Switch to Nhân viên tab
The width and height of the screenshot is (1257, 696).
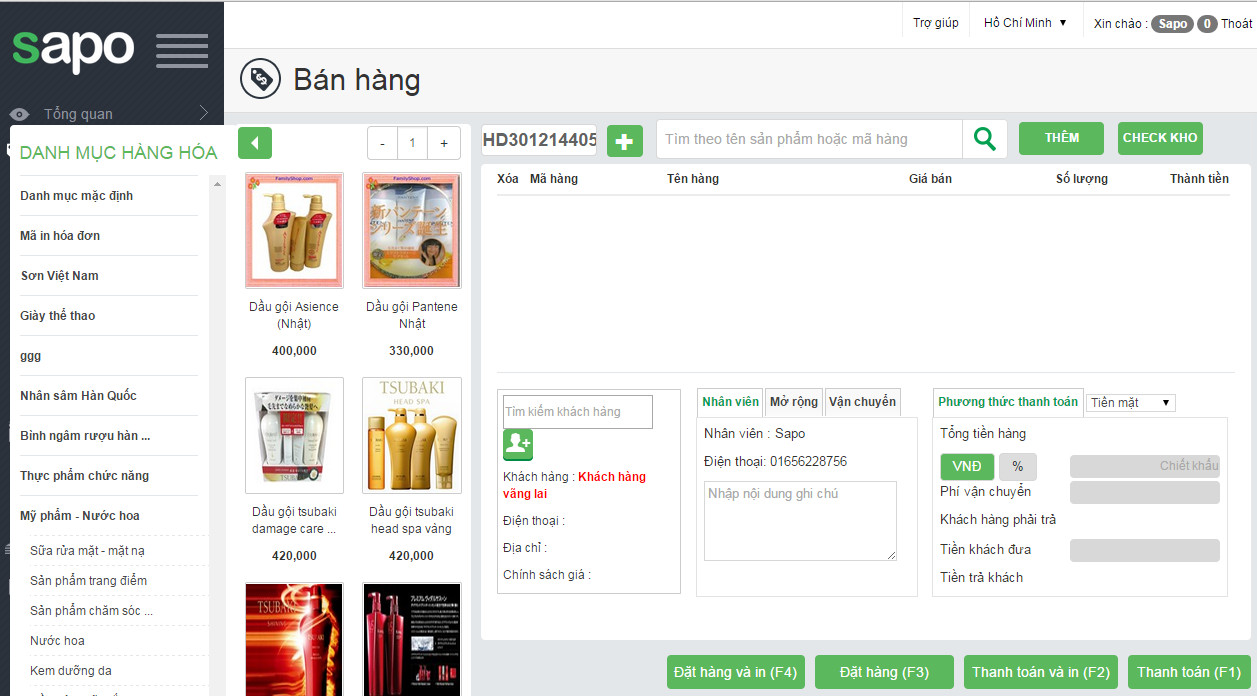pyautogui.click(x=730, y=402)
